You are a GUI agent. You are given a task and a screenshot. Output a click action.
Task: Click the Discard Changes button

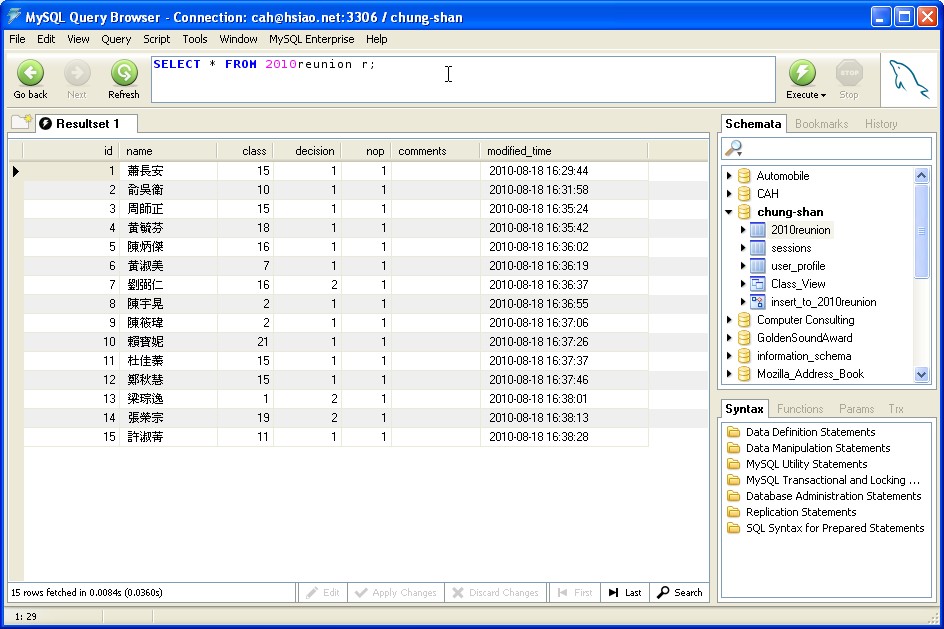pos(495,592)
